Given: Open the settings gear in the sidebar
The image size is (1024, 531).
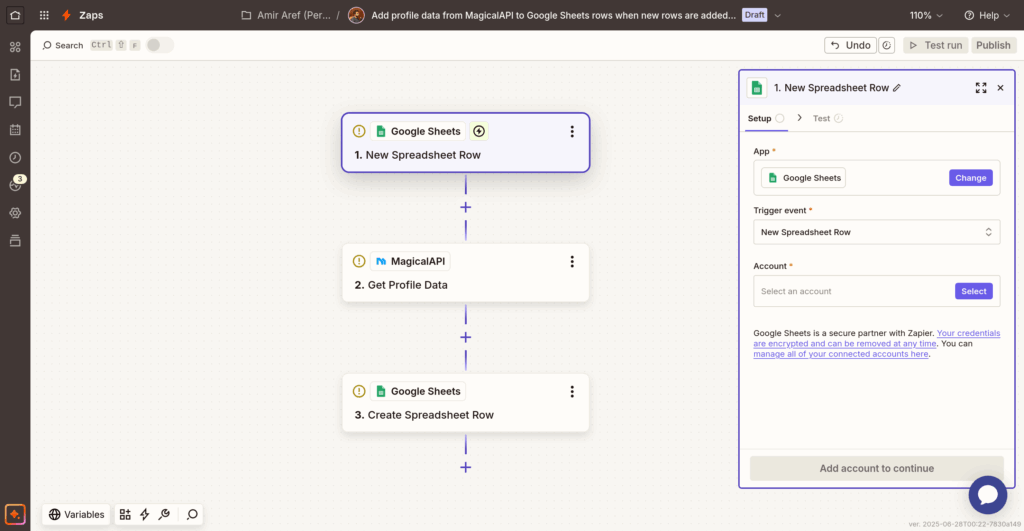Looking at the screenshot, I should tap(15, 213).
